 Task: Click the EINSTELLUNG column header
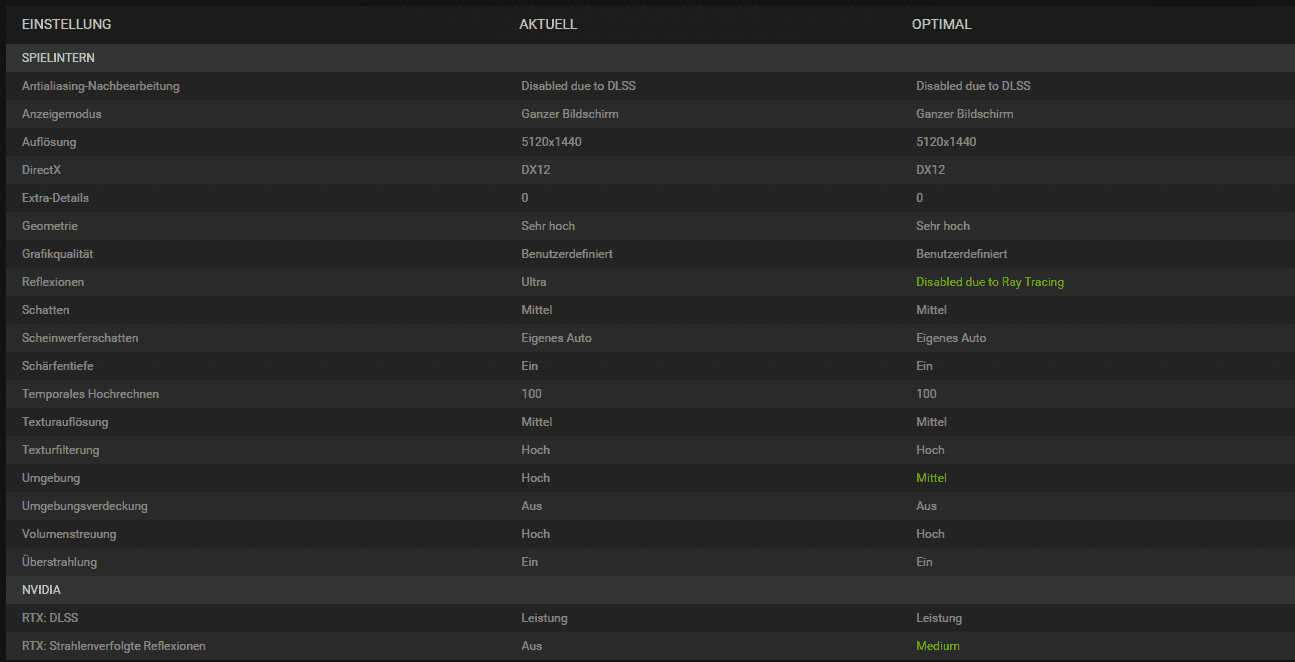66,24
